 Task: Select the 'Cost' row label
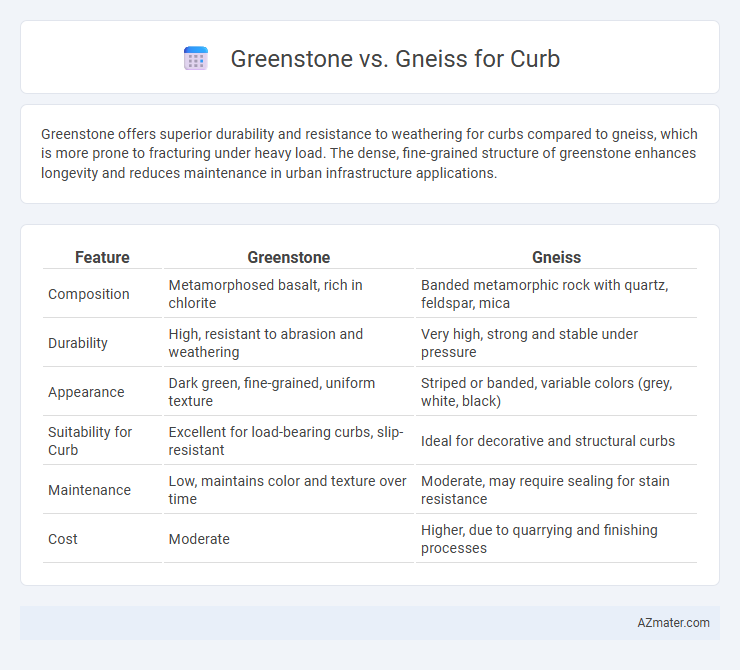[x=63, y=539]
